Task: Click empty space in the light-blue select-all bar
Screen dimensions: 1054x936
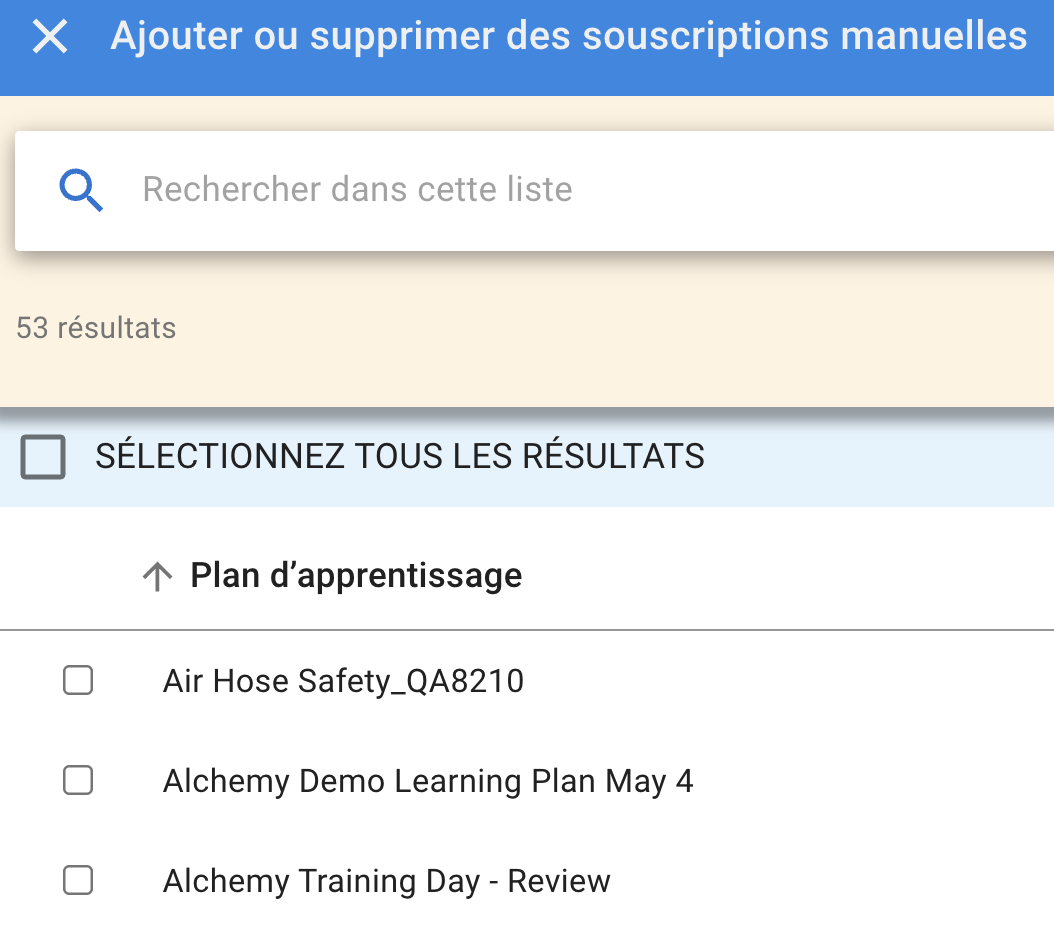Action: click(880, 457)
